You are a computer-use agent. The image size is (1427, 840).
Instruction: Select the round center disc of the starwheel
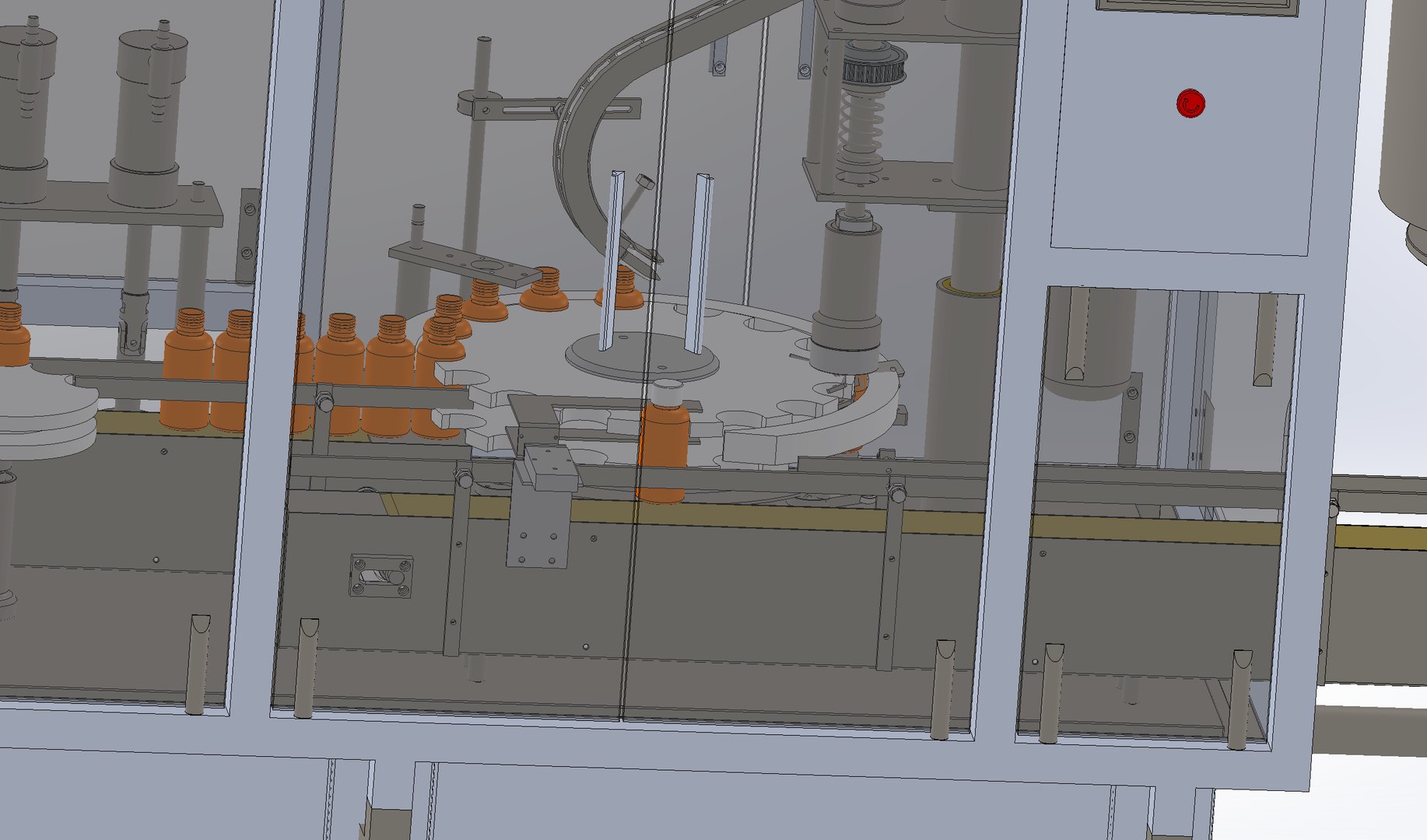click(x=643, y=357)
